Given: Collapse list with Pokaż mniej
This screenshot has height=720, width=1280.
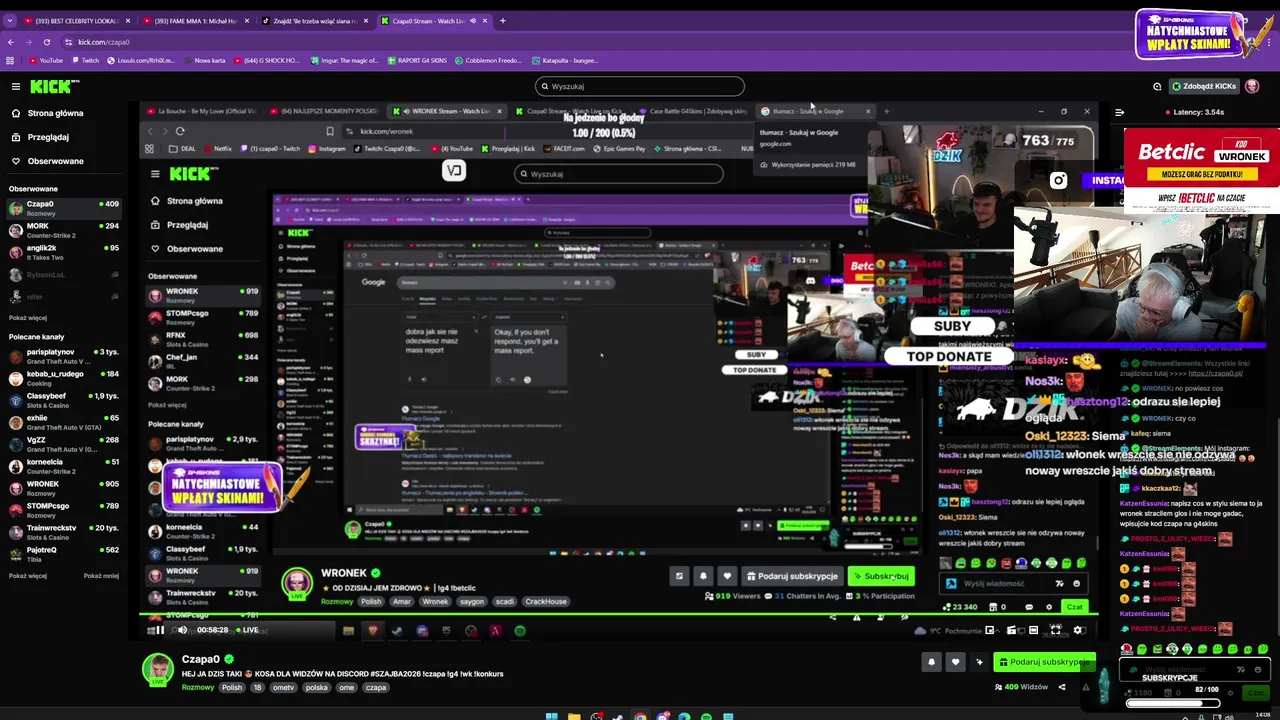Looking at the screenshot, I should pyautogui.click(x=101, y=576).
